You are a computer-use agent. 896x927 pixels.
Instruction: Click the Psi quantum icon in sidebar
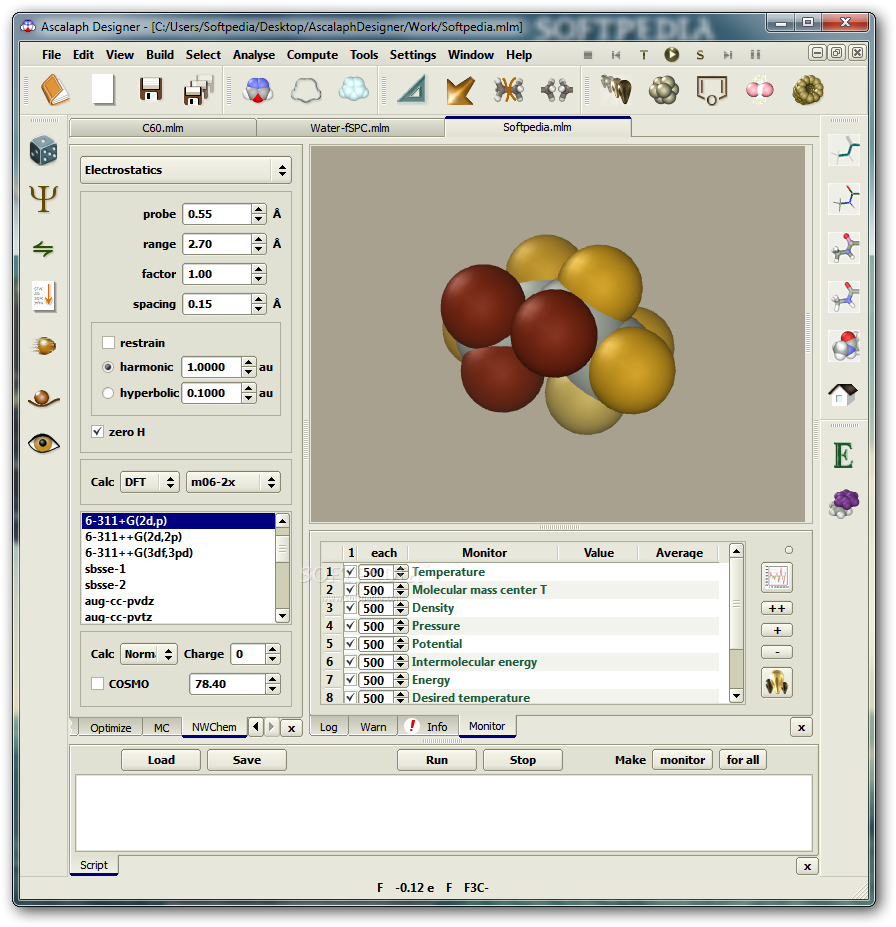(x=44, y=199)
